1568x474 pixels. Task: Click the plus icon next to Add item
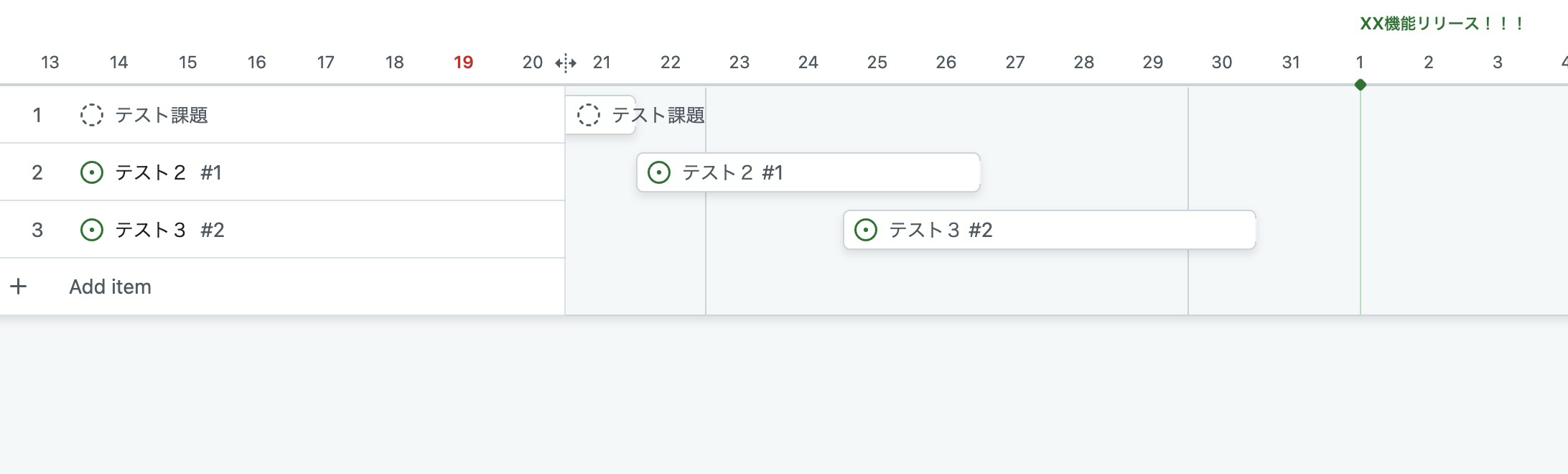(x=19, y=287)
